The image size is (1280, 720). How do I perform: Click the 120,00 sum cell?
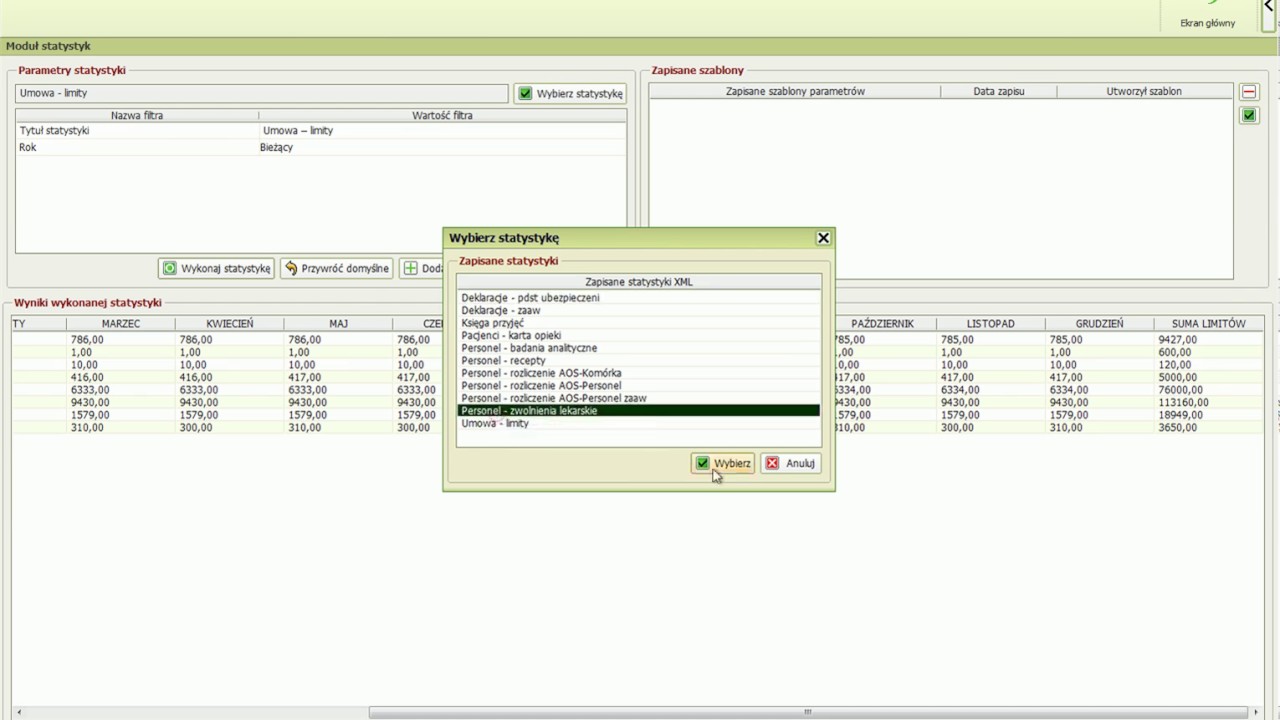[x=1174, y=365]
